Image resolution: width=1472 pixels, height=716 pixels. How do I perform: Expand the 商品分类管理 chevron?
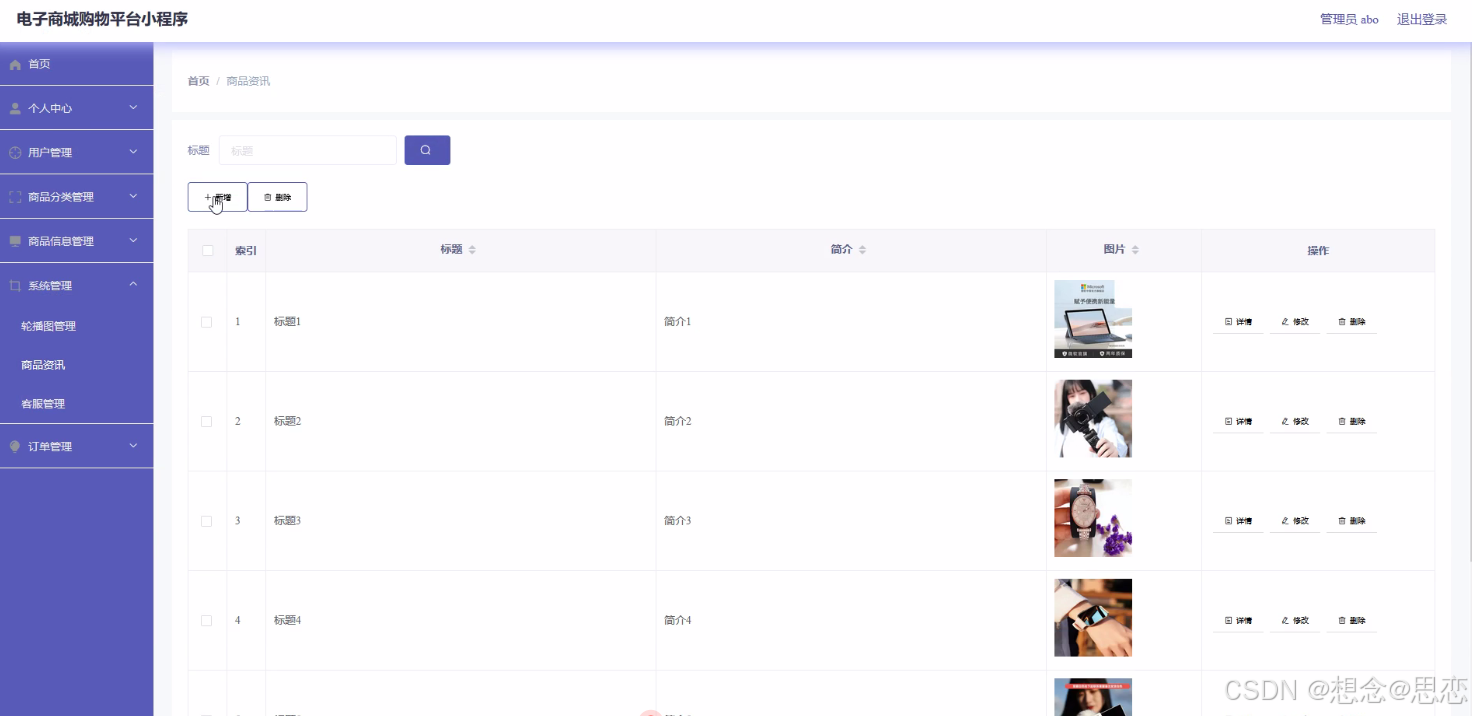coord(133,196)
